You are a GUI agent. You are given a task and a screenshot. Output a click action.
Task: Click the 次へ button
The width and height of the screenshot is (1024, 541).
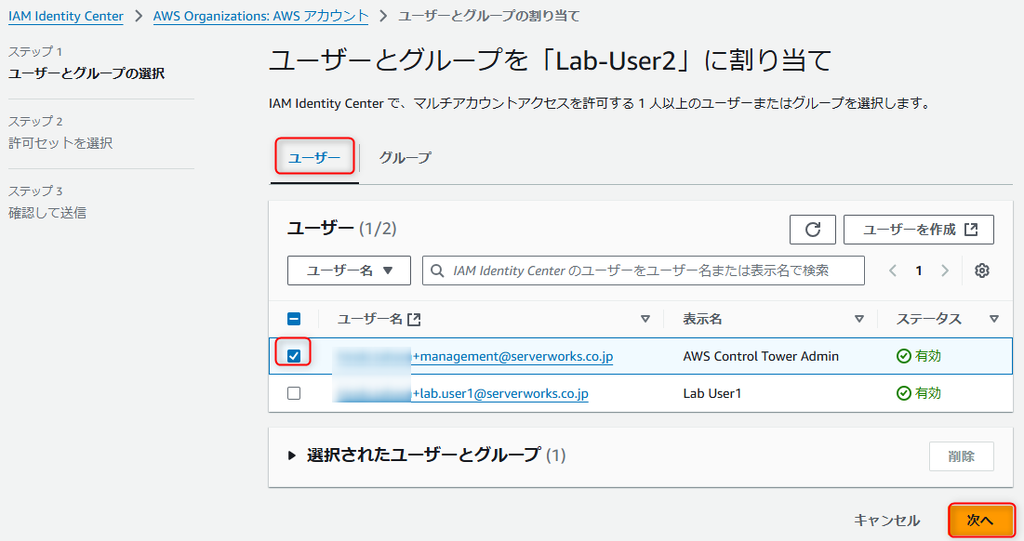[x=980, y=520]
